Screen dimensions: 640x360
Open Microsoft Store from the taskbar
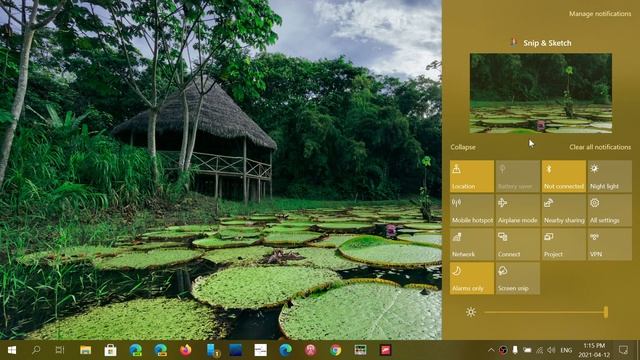click(110, 350)
